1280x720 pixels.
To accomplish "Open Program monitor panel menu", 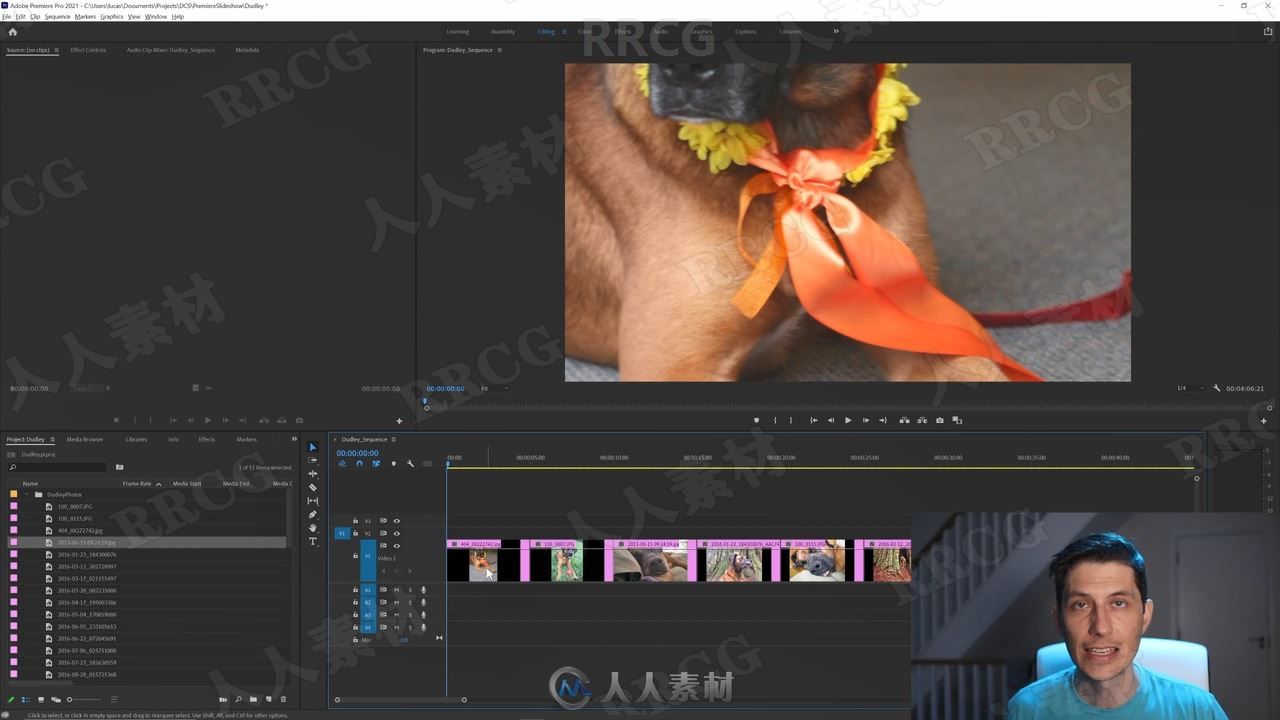I will click(500, 50).
